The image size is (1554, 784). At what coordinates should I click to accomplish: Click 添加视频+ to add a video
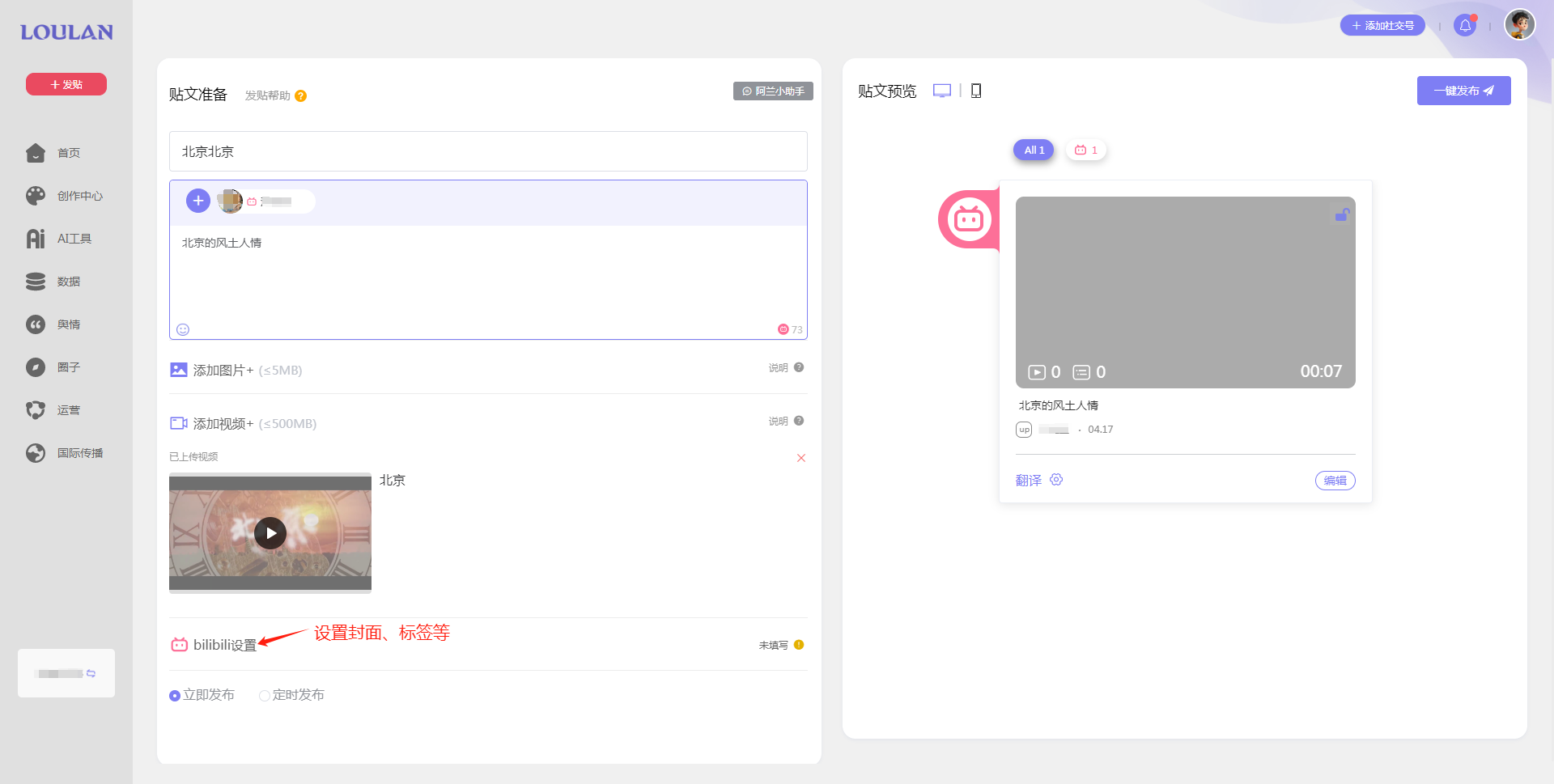click(x=223, y=423)
